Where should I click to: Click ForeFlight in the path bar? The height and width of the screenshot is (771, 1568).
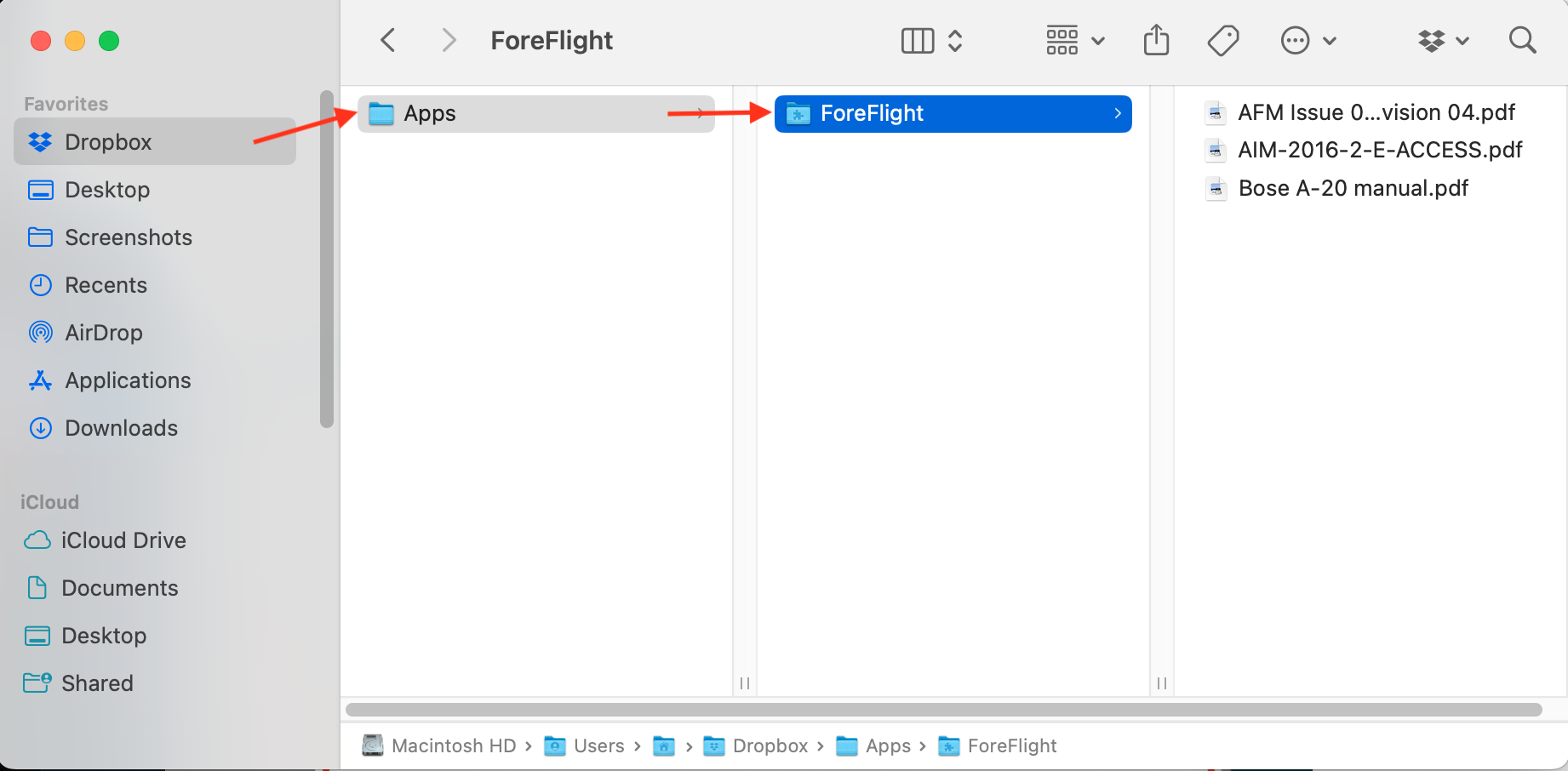pos(997,745)
